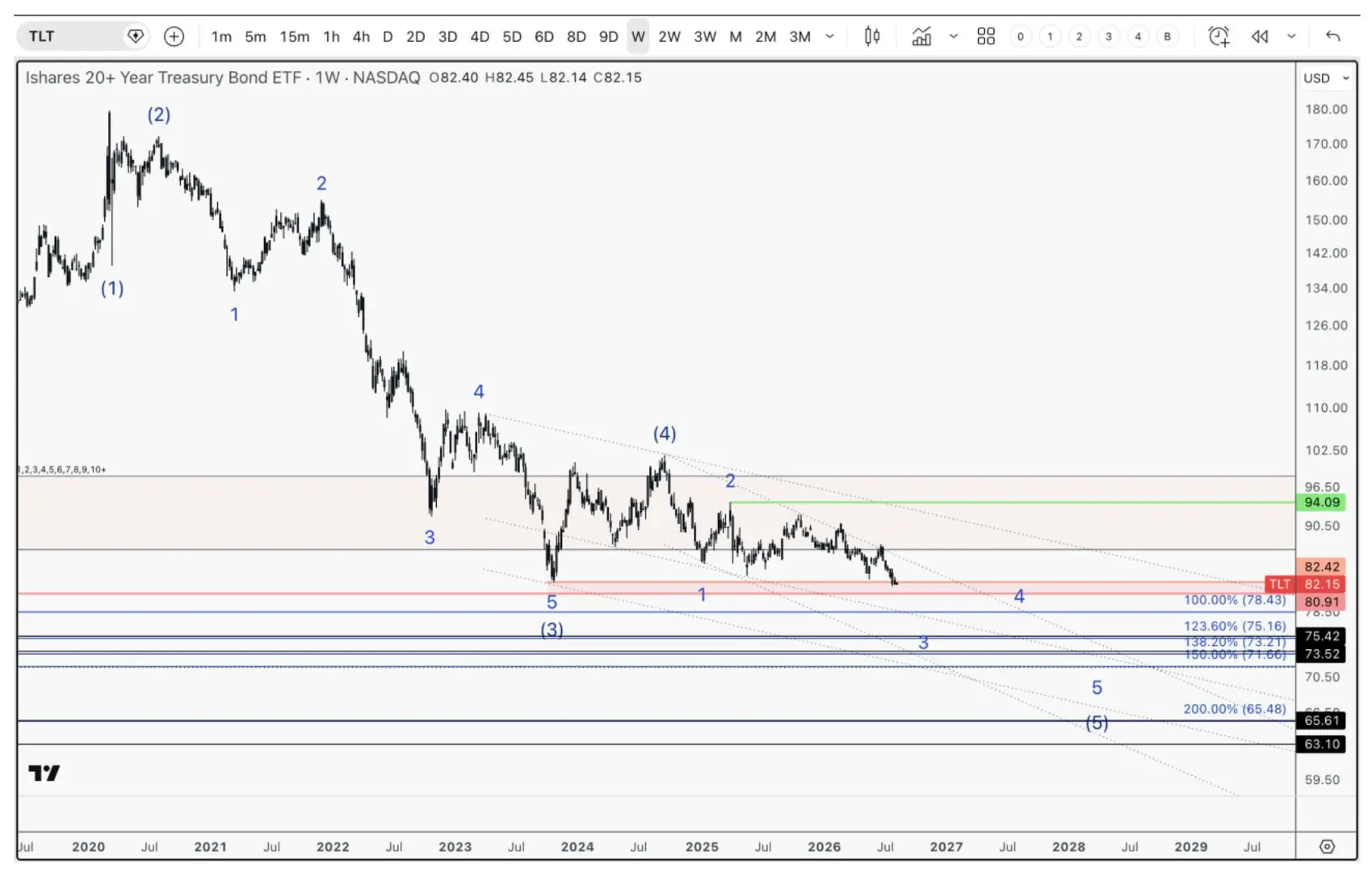Viewport: 1372px width, 872px height.
Task: Click the (2) wave label at the 2020 high
Action: coord(158,115)
